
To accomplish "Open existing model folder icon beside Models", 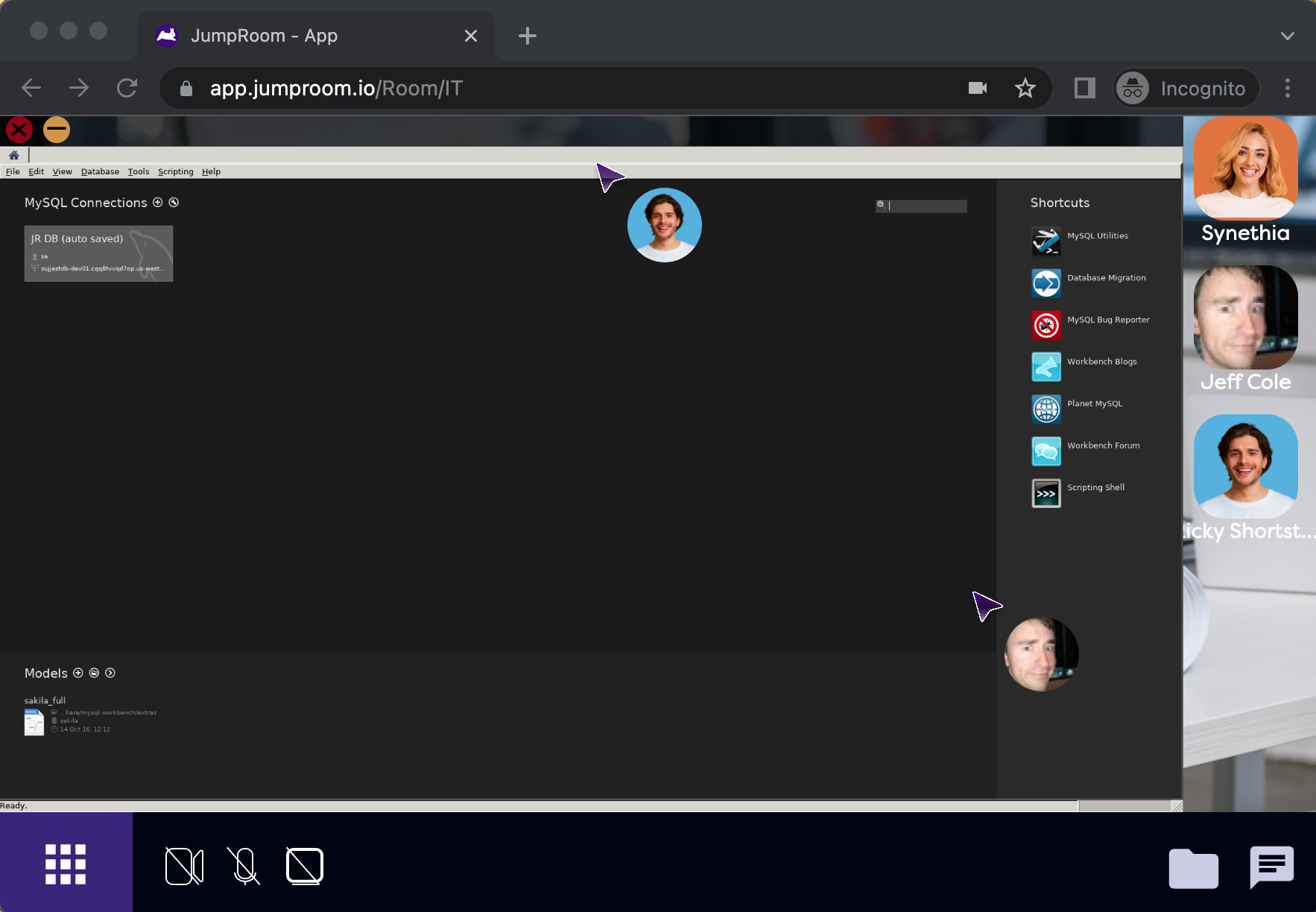I will click(94, 673).
